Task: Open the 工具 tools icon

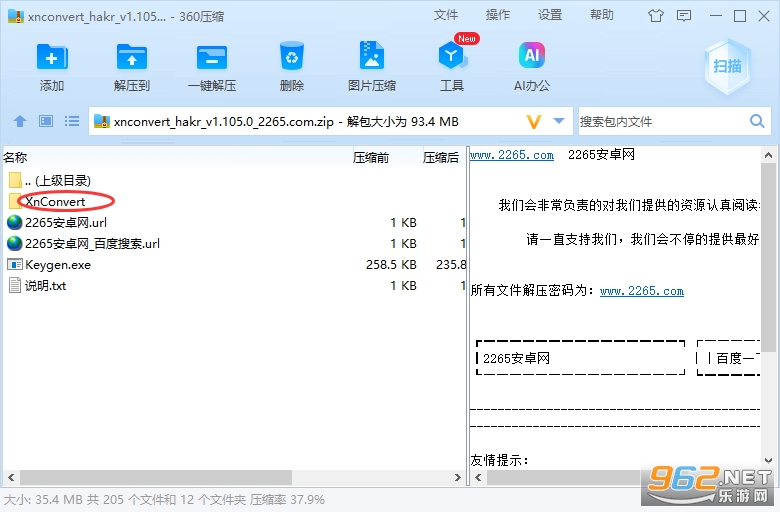Action: point(452,56)
